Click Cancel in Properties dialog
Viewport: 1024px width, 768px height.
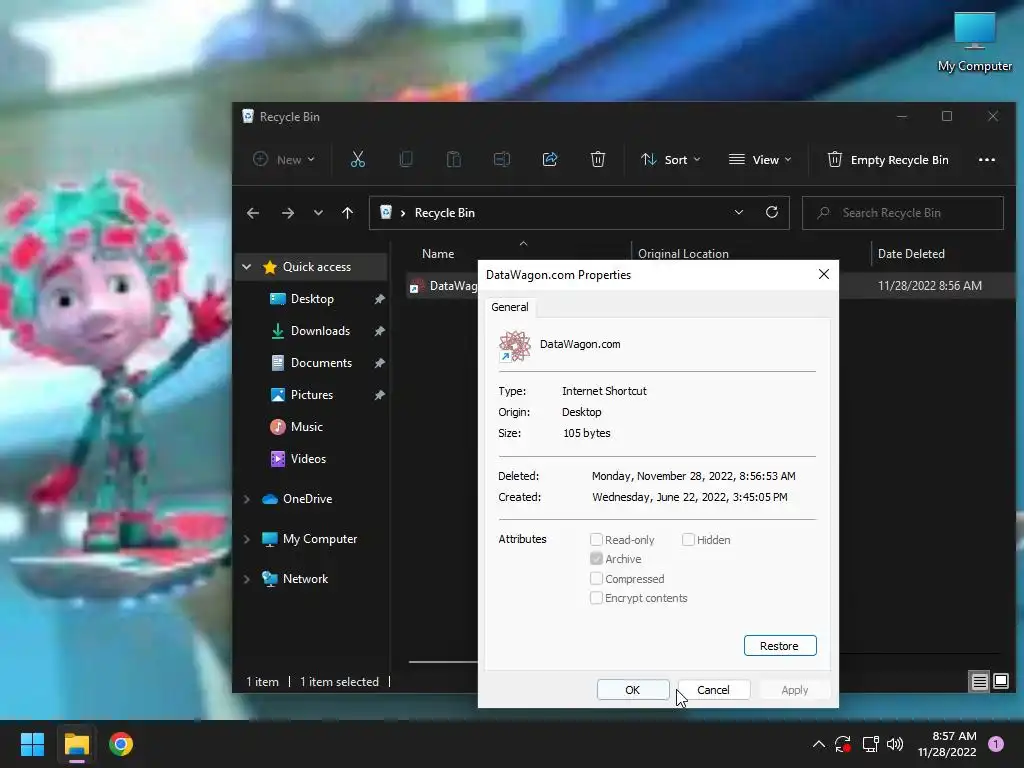pyautogui.click(x=713, y=690)
